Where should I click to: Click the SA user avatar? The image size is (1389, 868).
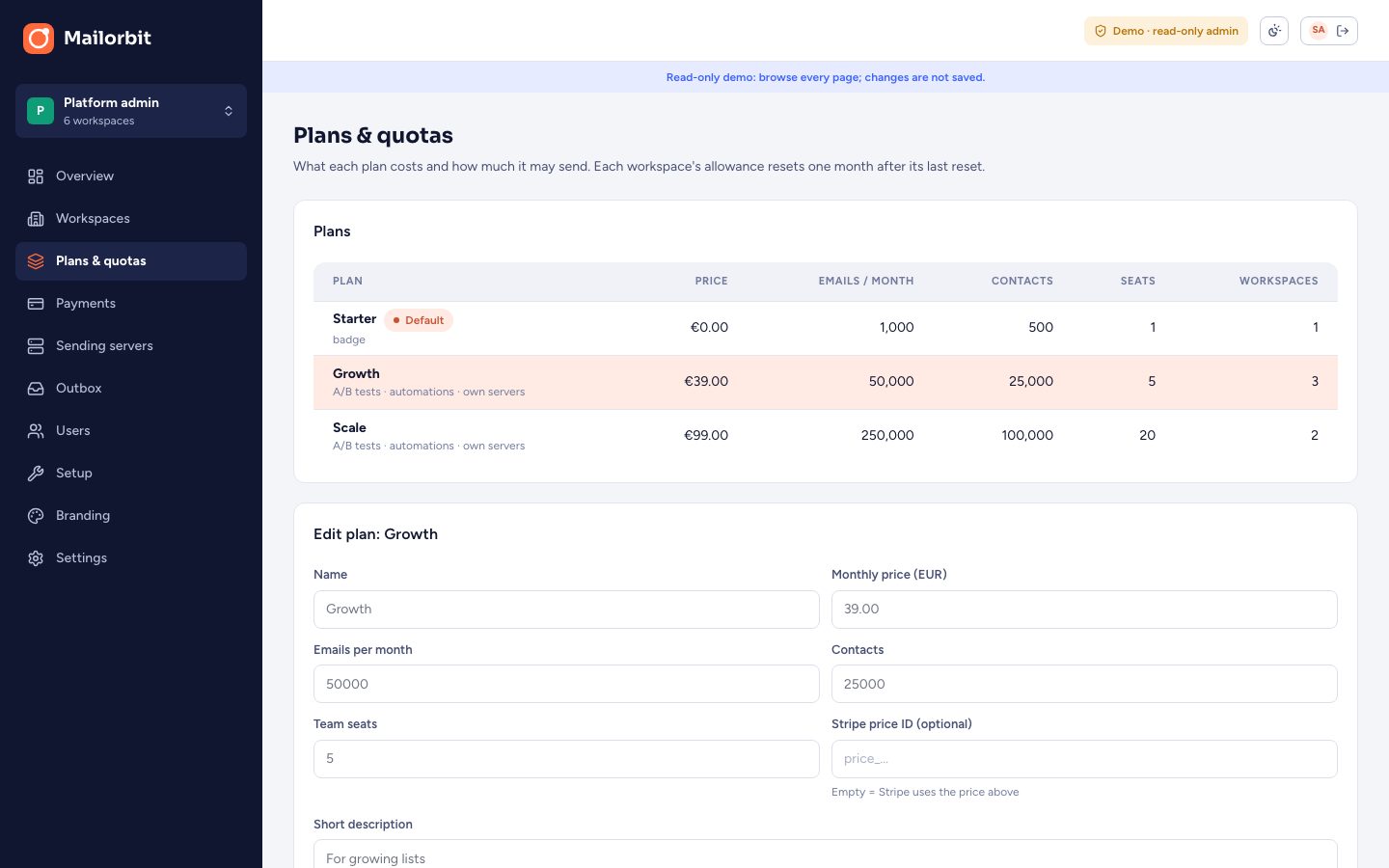point(1319,30)
